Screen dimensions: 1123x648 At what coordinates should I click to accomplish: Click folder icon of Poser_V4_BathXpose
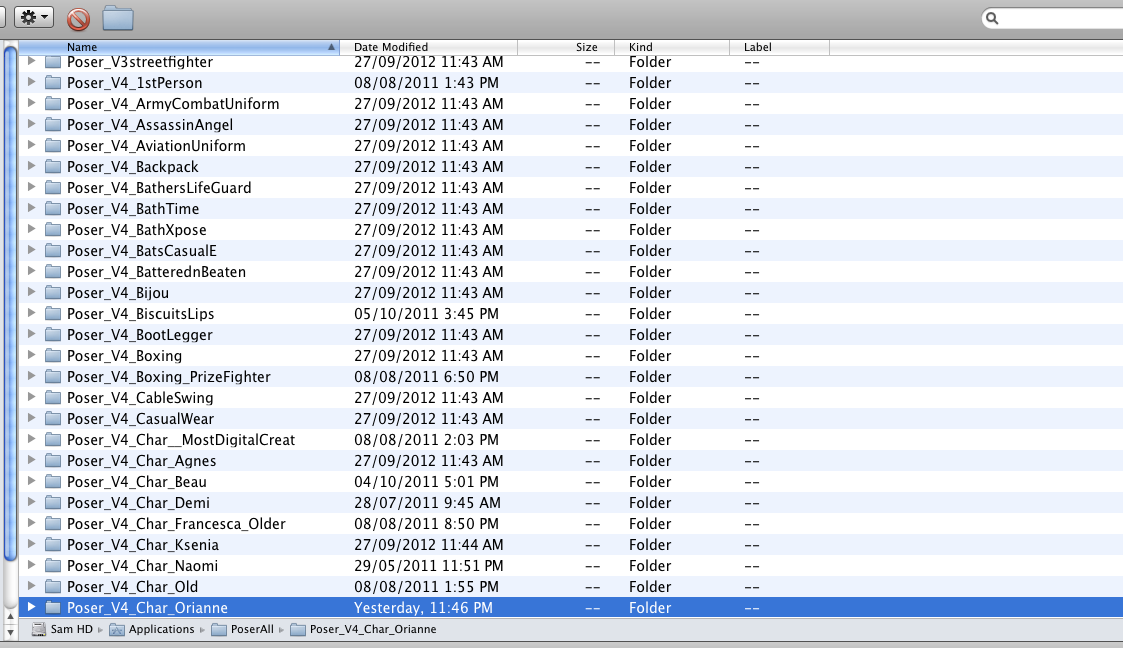pos(52,229)
